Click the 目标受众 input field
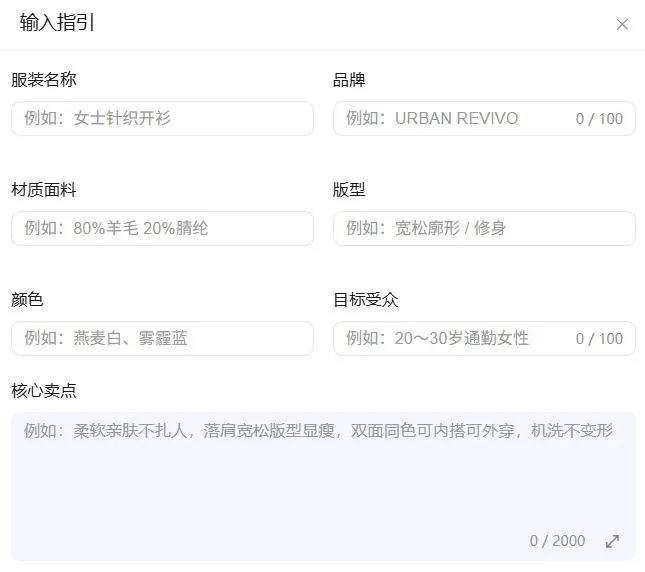This screenshot has width=645, height=572. tap(484, 338)
